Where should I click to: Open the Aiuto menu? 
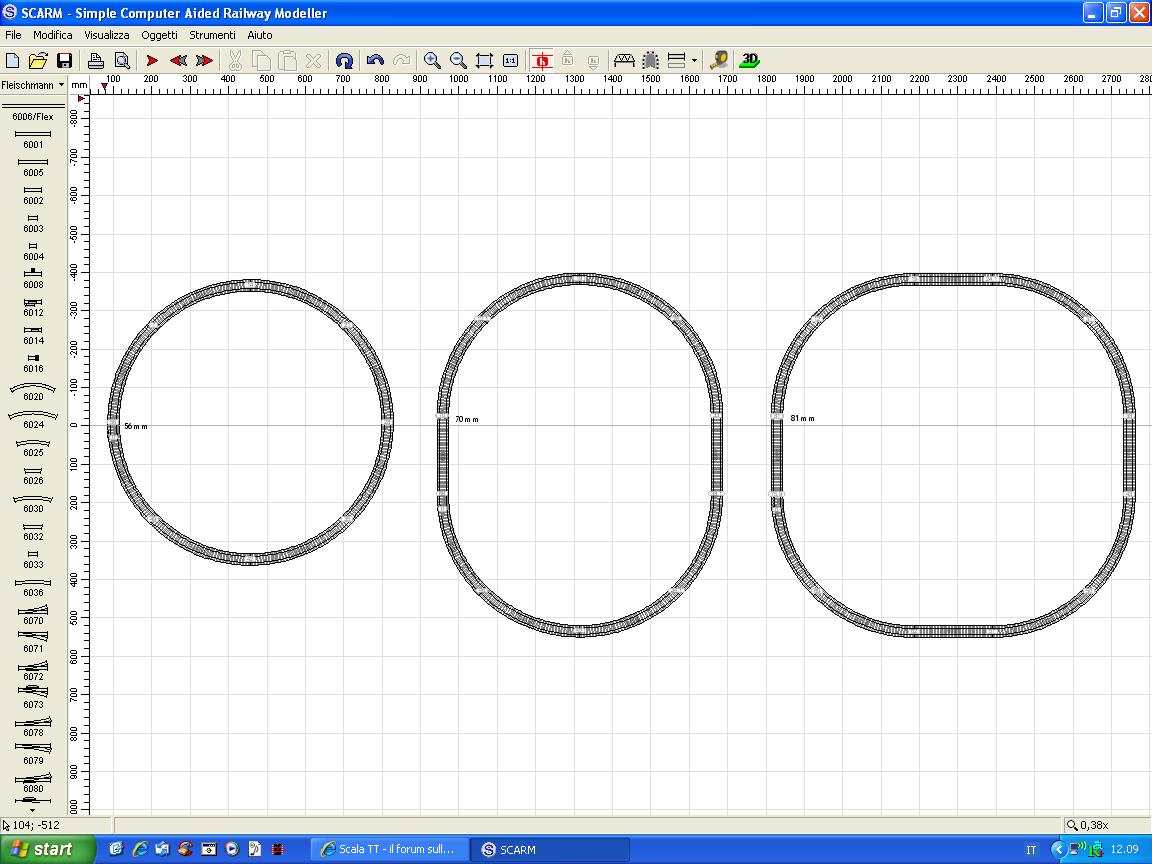point(260,35)
